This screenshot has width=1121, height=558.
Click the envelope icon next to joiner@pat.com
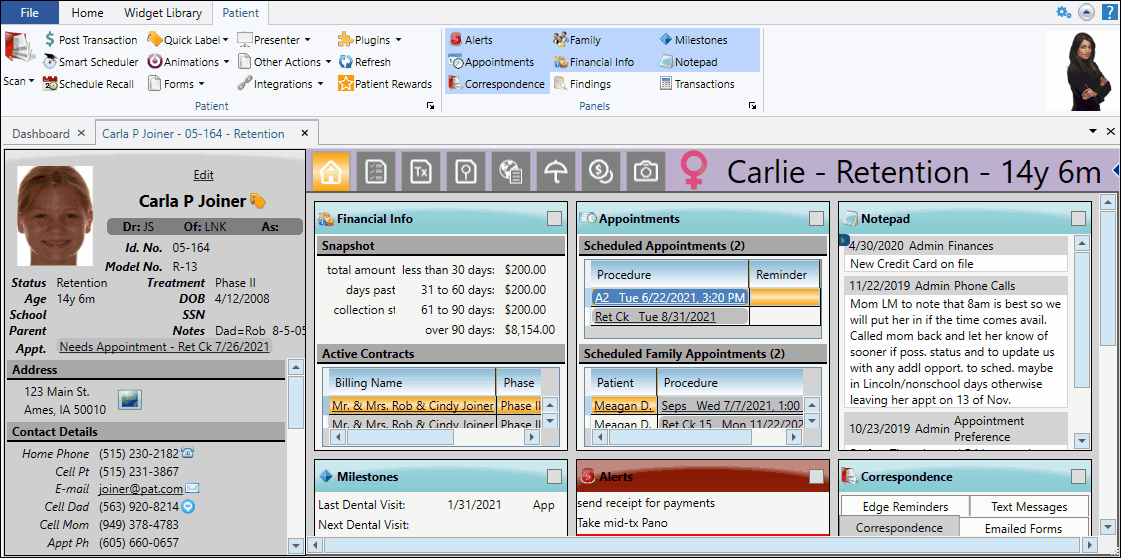(x=192, y=489)
